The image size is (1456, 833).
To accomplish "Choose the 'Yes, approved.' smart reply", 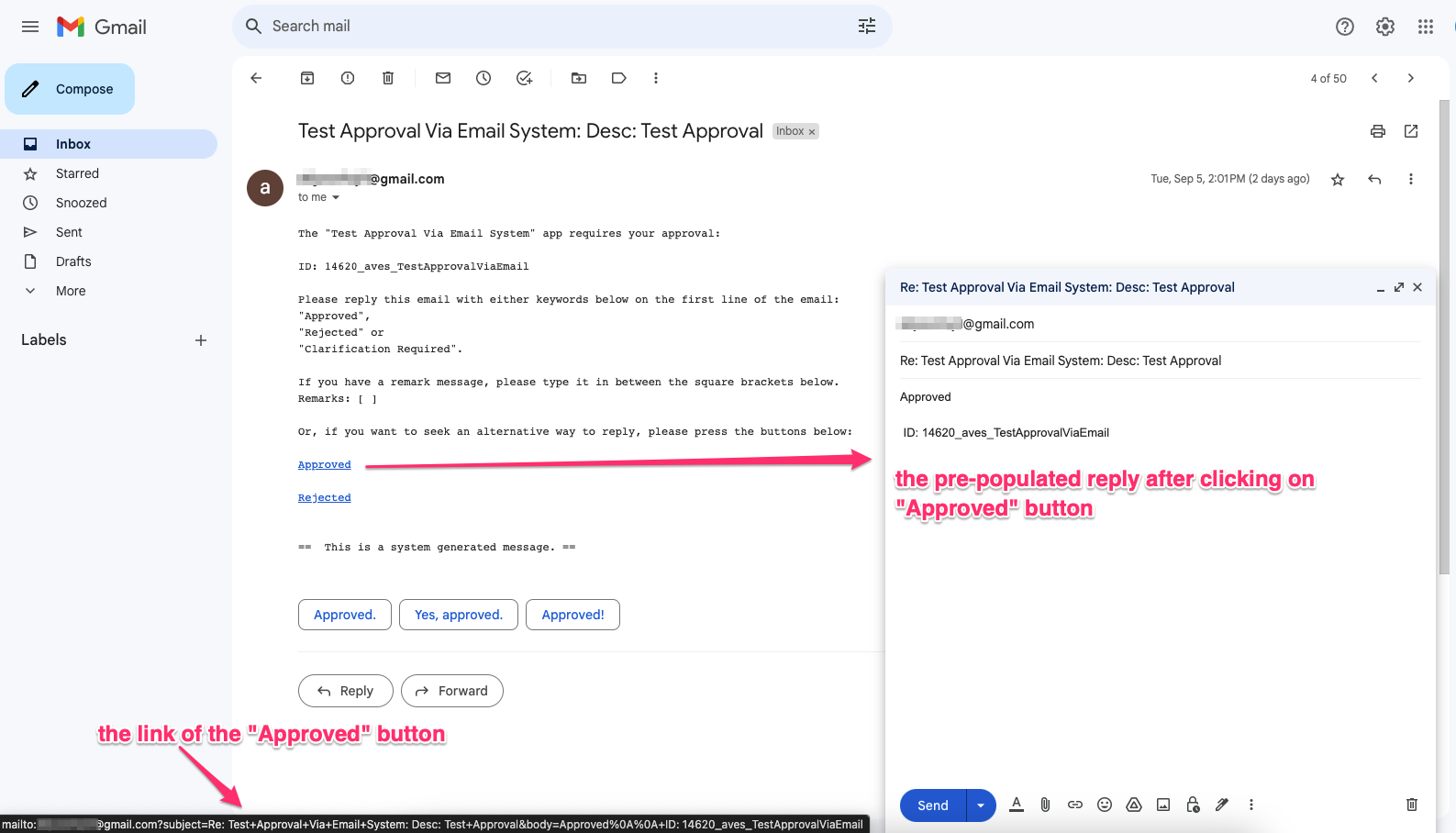I will click(458, 615).
